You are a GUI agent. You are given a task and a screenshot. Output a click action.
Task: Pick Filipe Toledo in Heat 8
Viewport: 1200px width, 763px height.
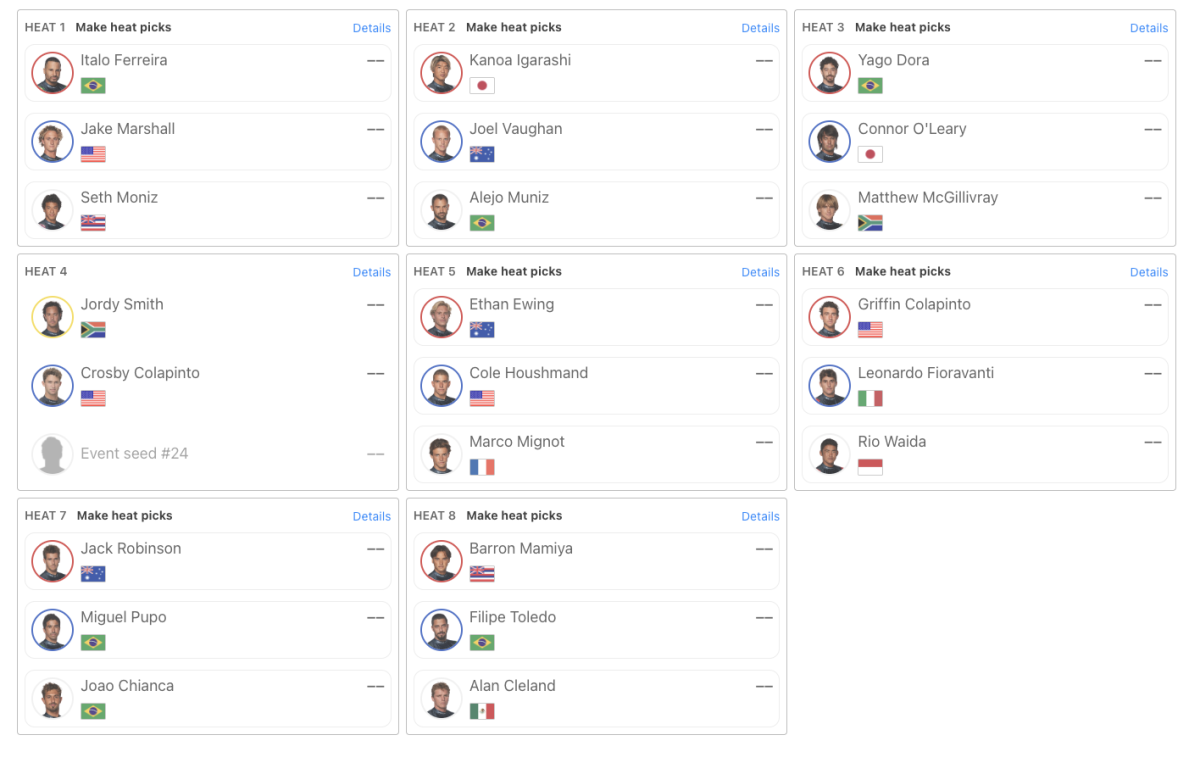(x=512, y=617)
